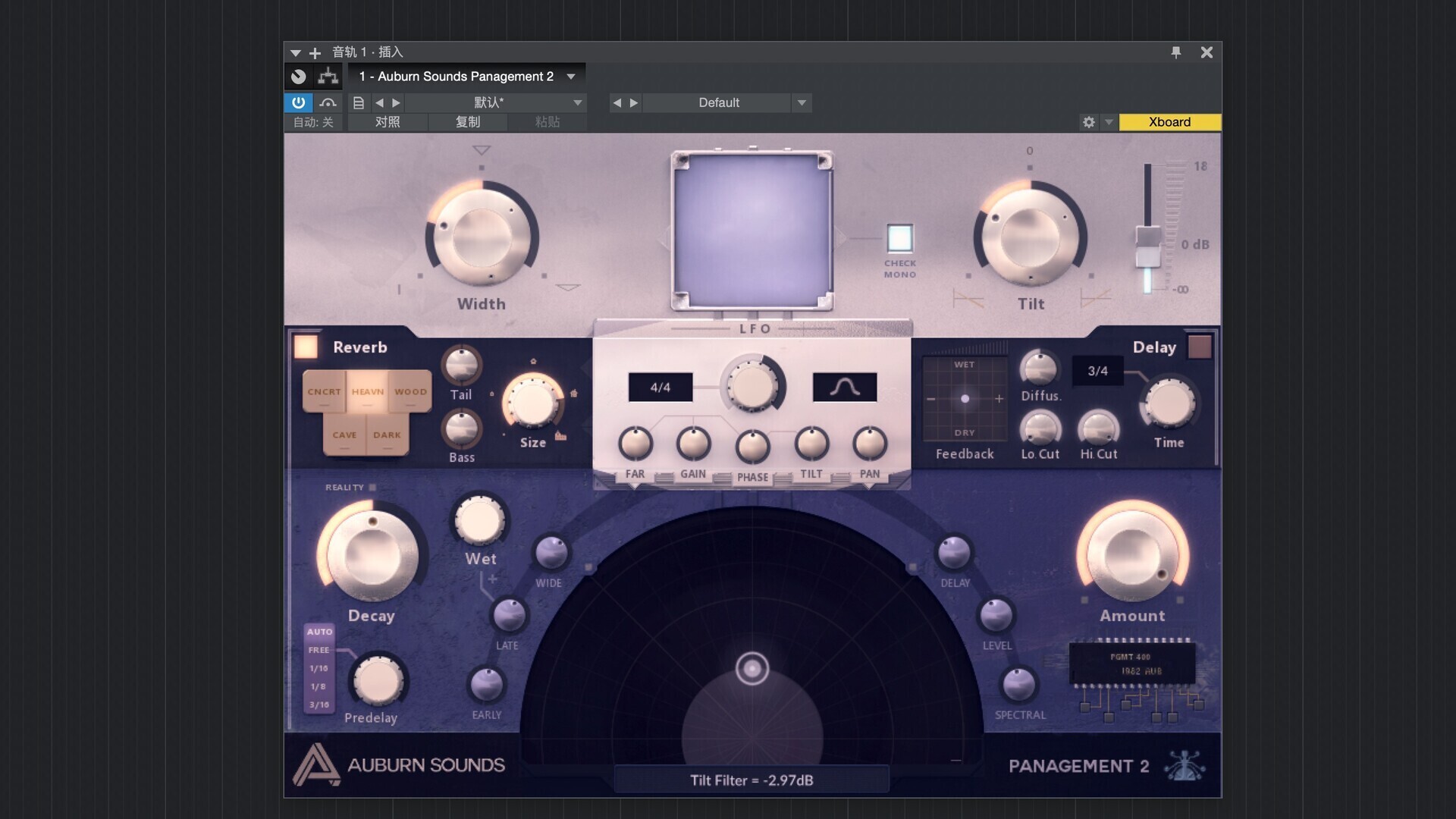
Task: Select CNCRT reverb type
Action: [x=325, y=391]
